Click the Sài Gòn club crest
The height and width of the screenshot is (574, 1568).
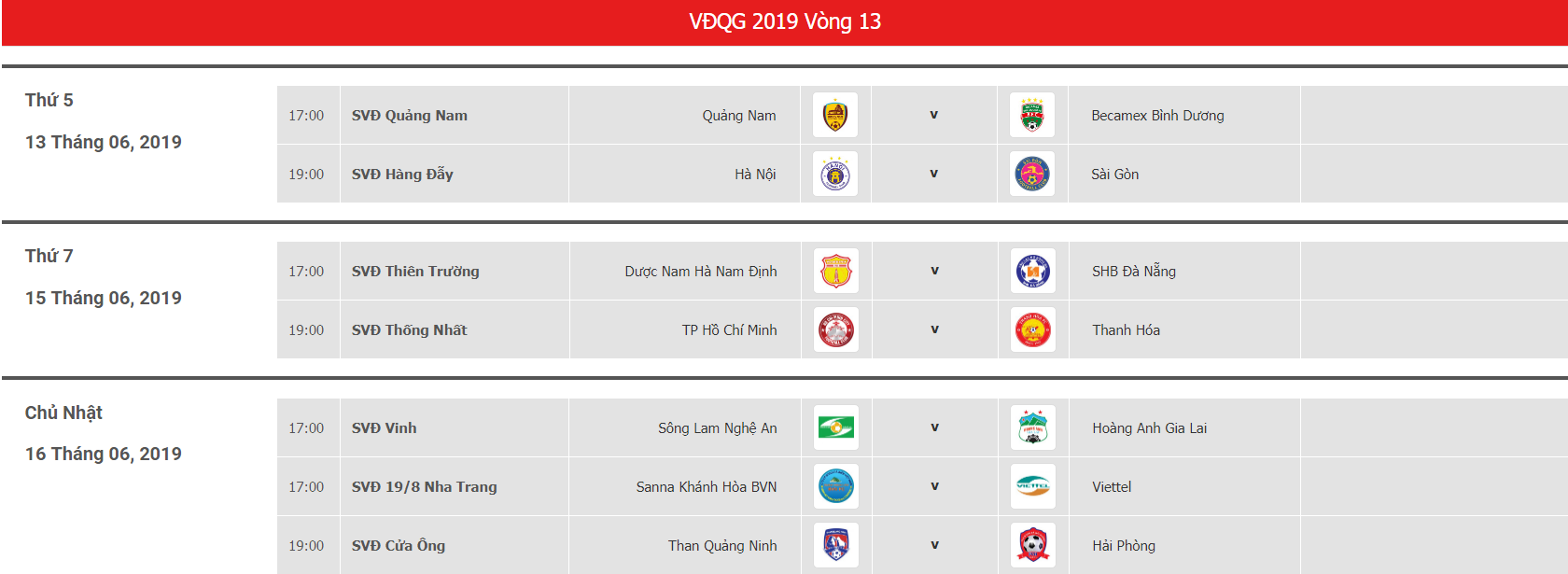[1031, 175]
